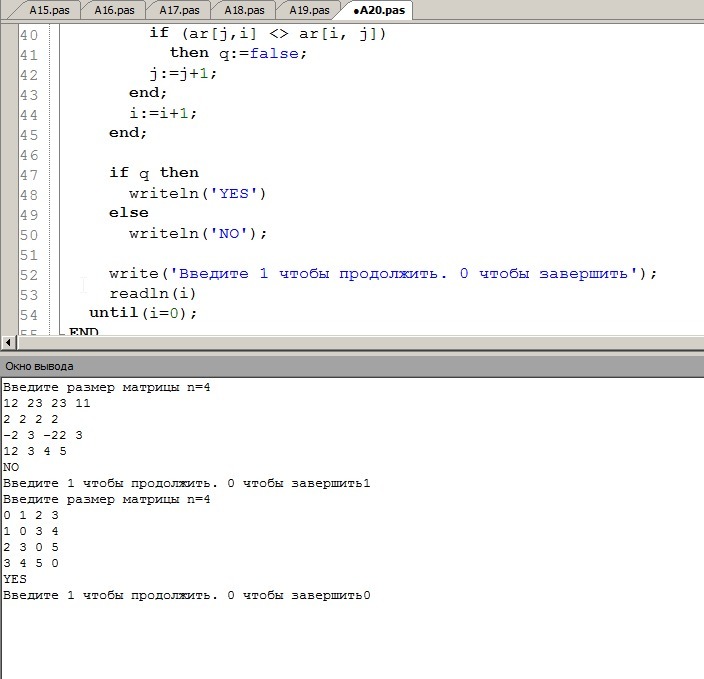Click the horizontal scrollbar left arrow
This screenshot has width=704, height=679.
8,343
